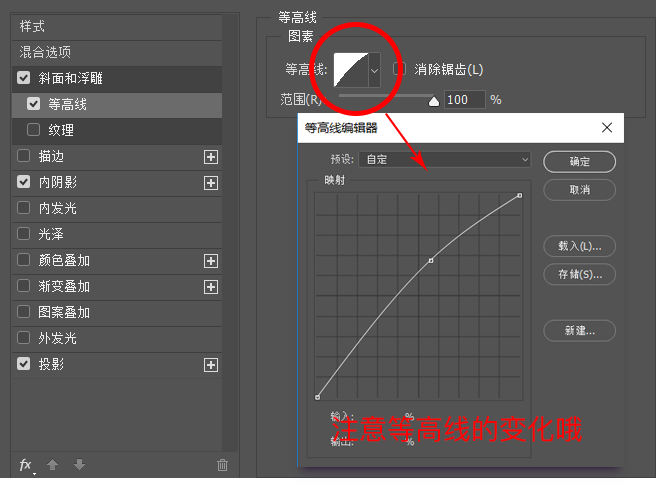Click the 内发光 effect label
The width and height of the screenshot is (656, 485).
pos(58,208)
